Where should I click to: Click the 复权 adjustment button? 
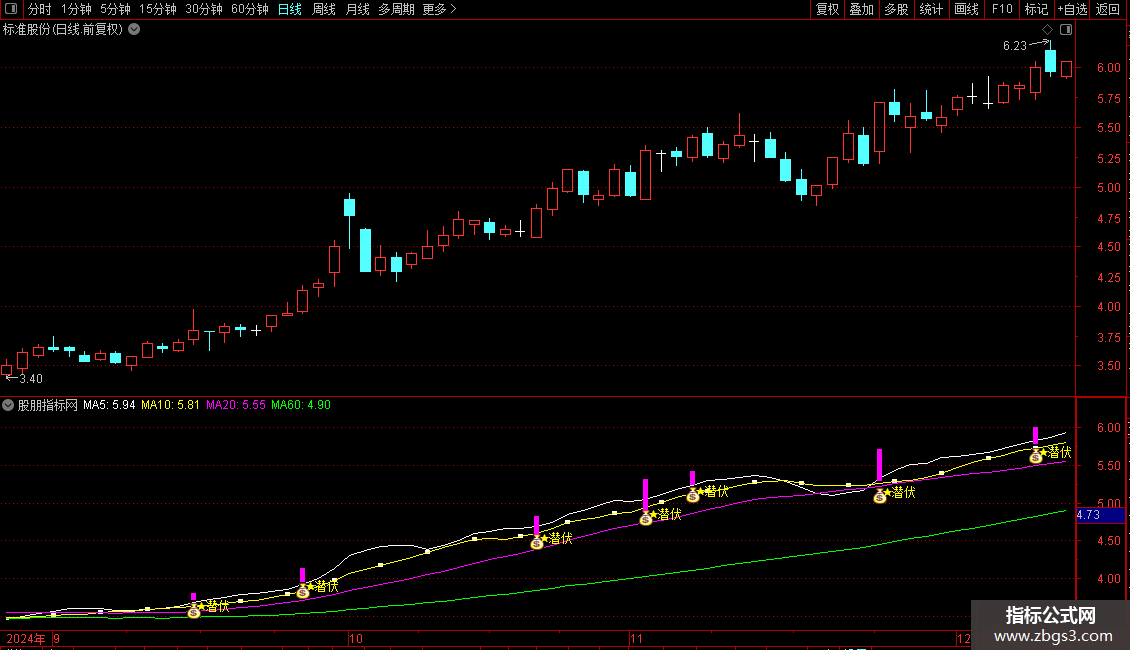pyautogui.click(x=827, y=9)
